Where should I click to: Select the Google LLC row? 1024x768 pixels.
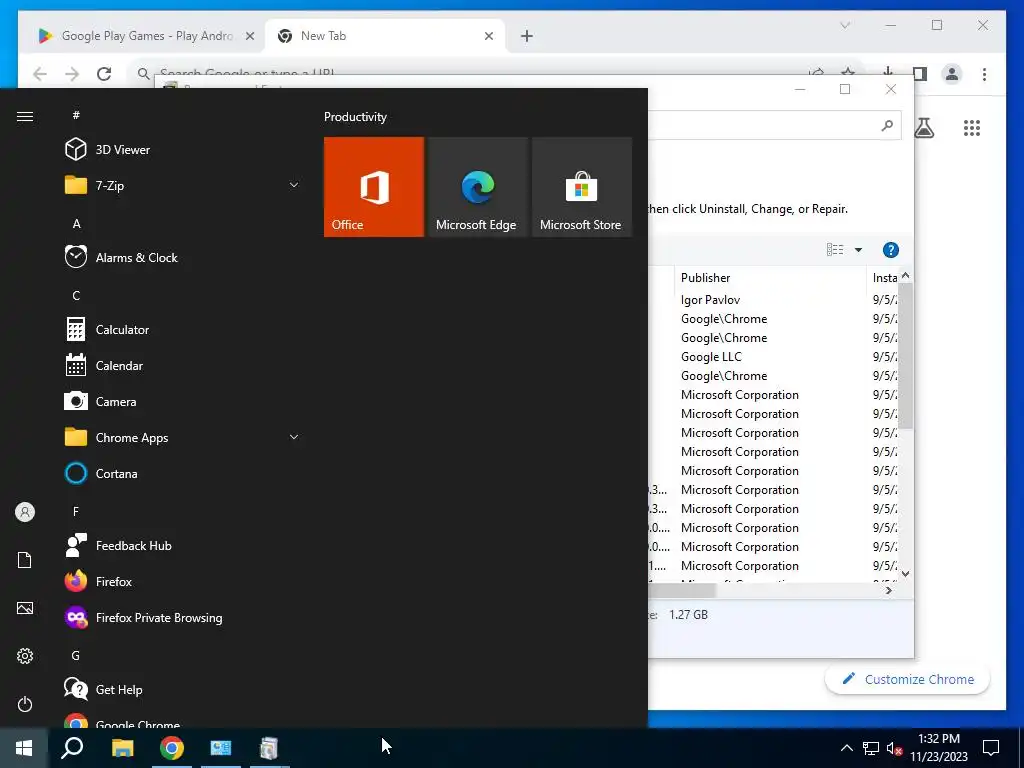pyautogui.click(x=711, y=357)
